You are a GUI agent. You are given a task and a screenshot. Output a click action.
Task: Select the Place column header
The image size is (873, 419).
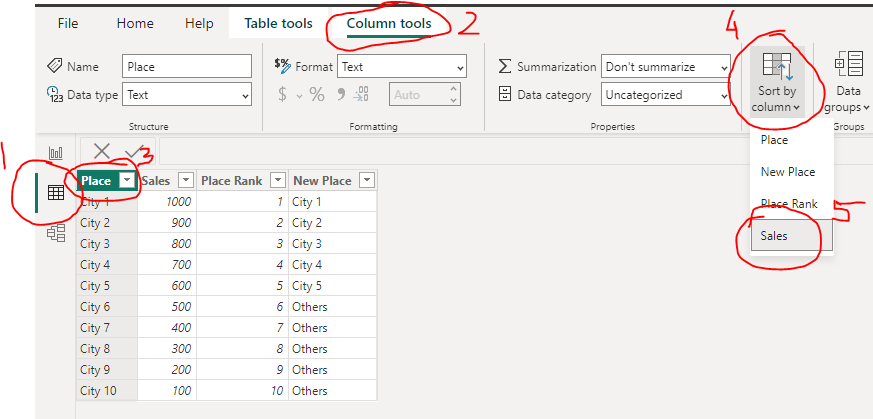tap(97, 180)
